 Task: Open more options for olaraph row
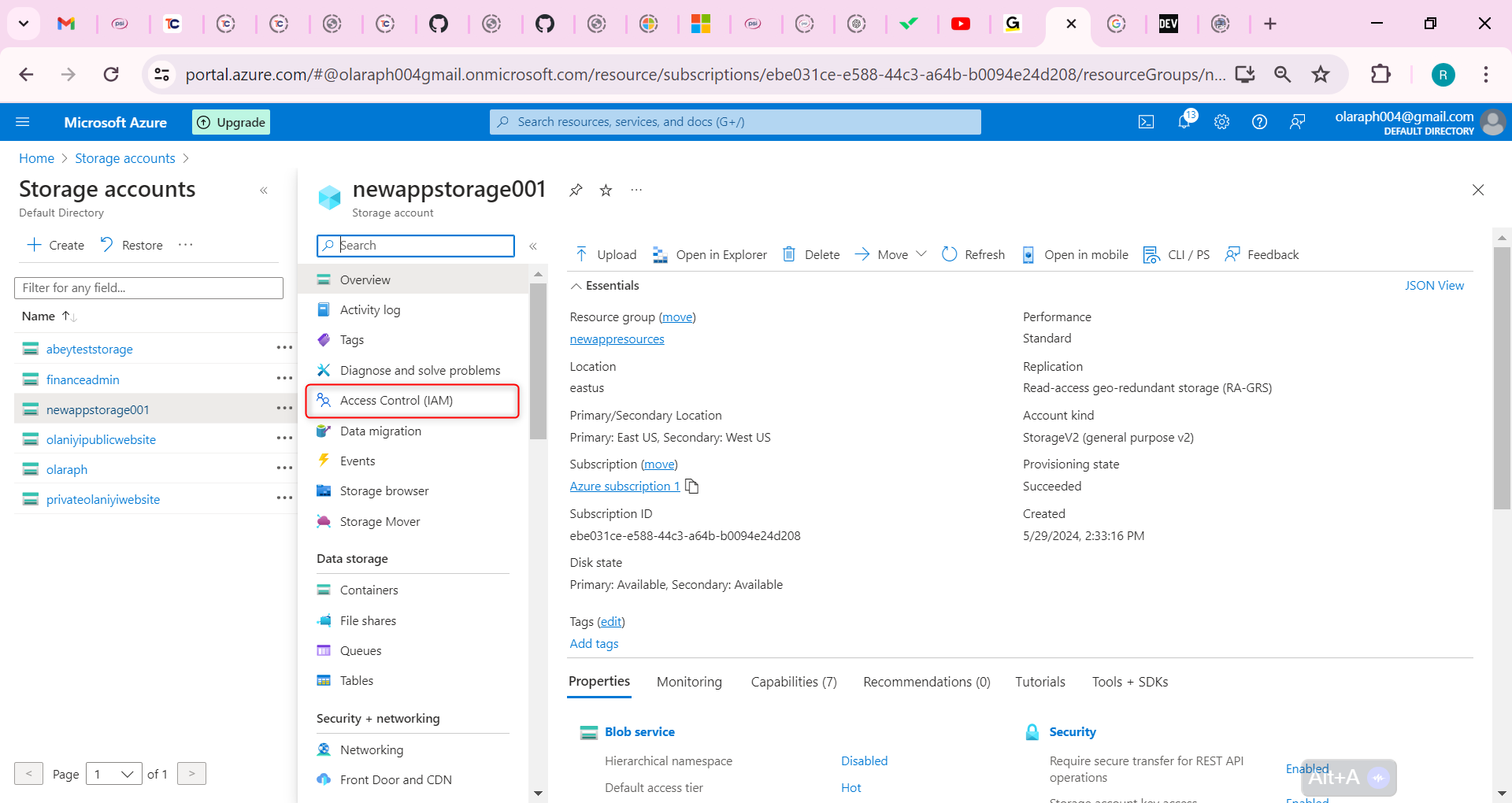pyautogui.click(x=284, y=468)
